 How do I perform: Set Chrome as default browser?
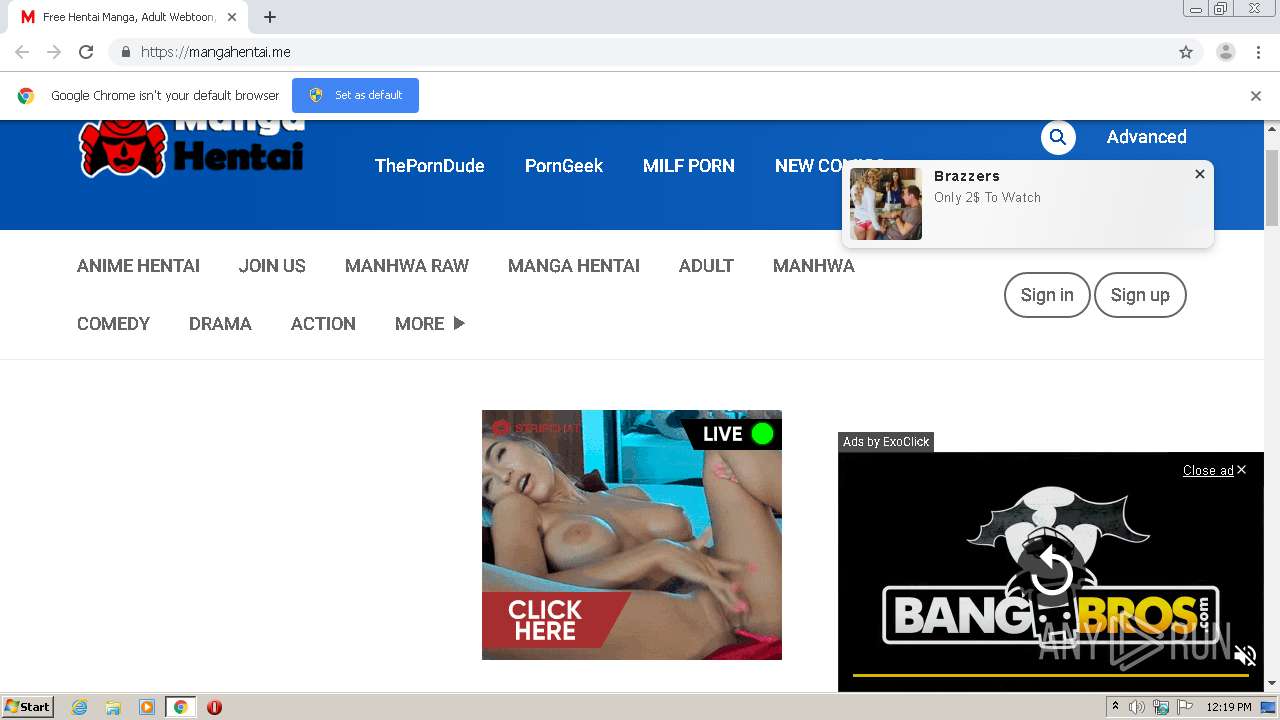pos(355,95)
